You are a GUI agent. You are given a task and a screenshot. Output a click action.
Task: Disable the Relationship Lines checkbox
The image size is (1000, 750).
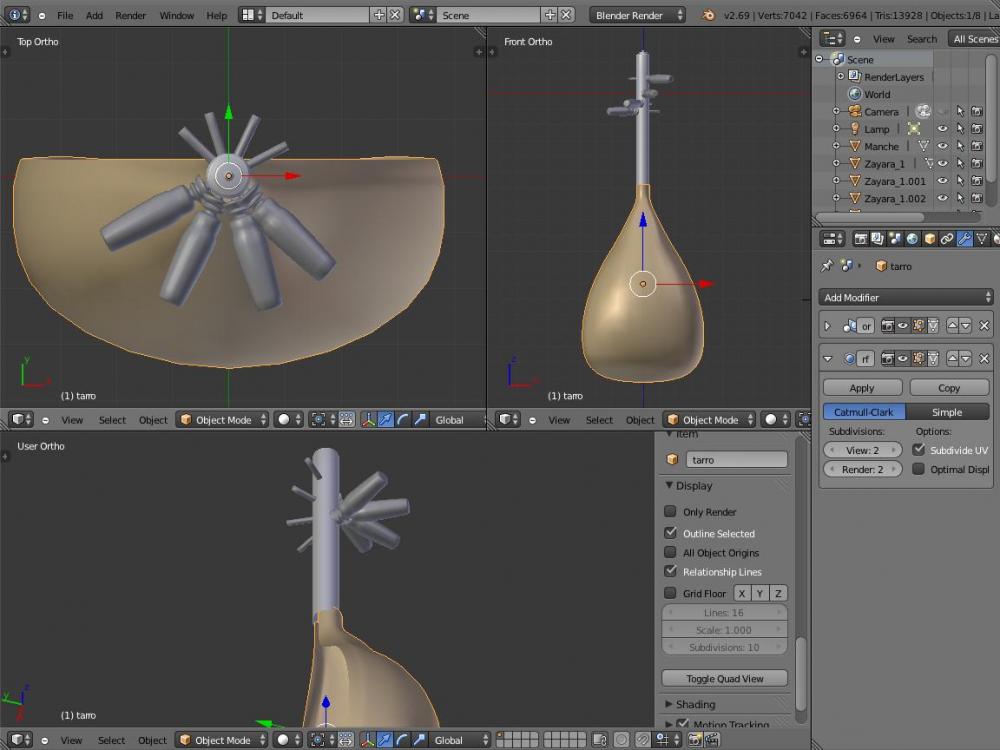tap(670, 572)
